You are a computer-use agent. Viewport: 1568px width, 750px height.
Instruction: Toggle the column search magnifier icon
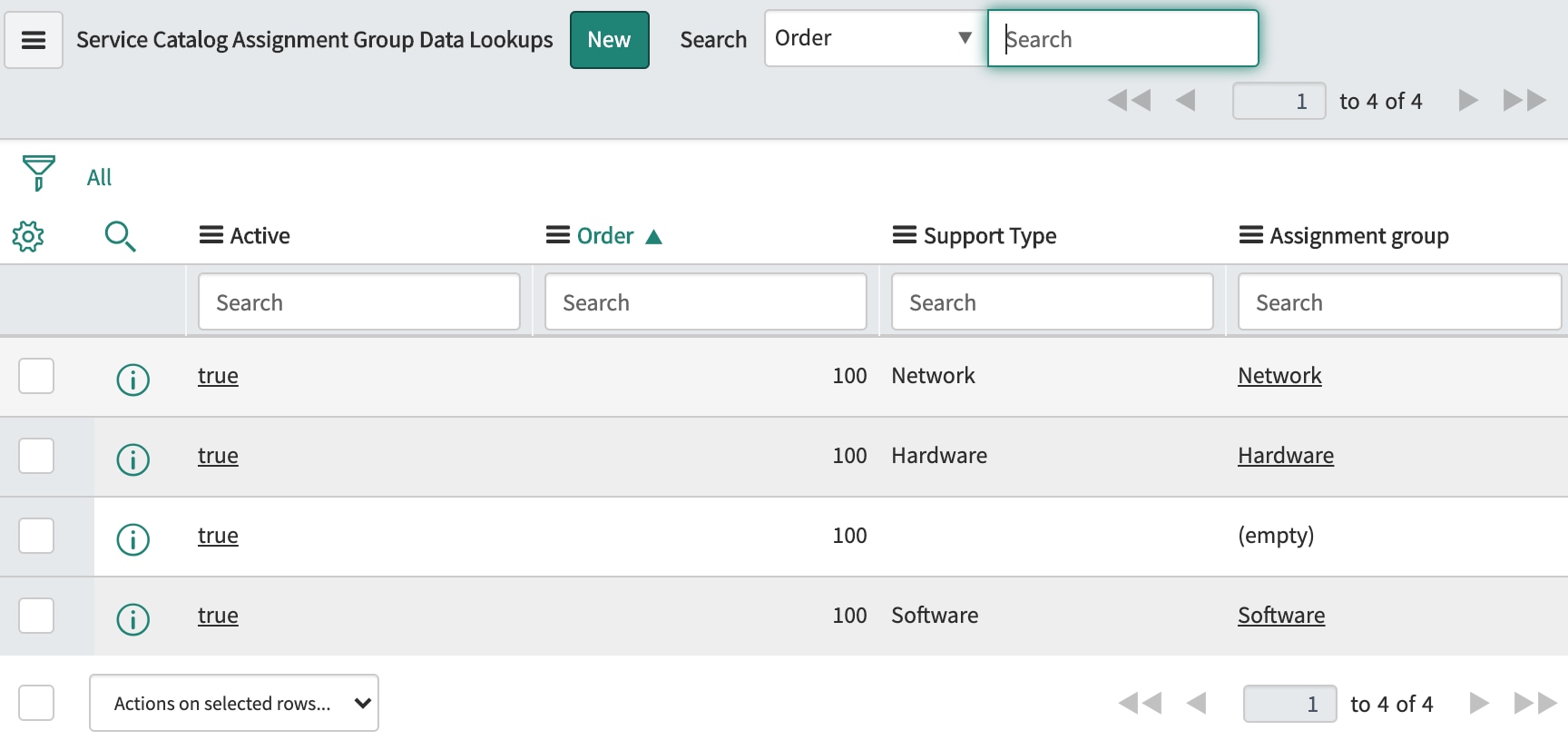(120, 236)
